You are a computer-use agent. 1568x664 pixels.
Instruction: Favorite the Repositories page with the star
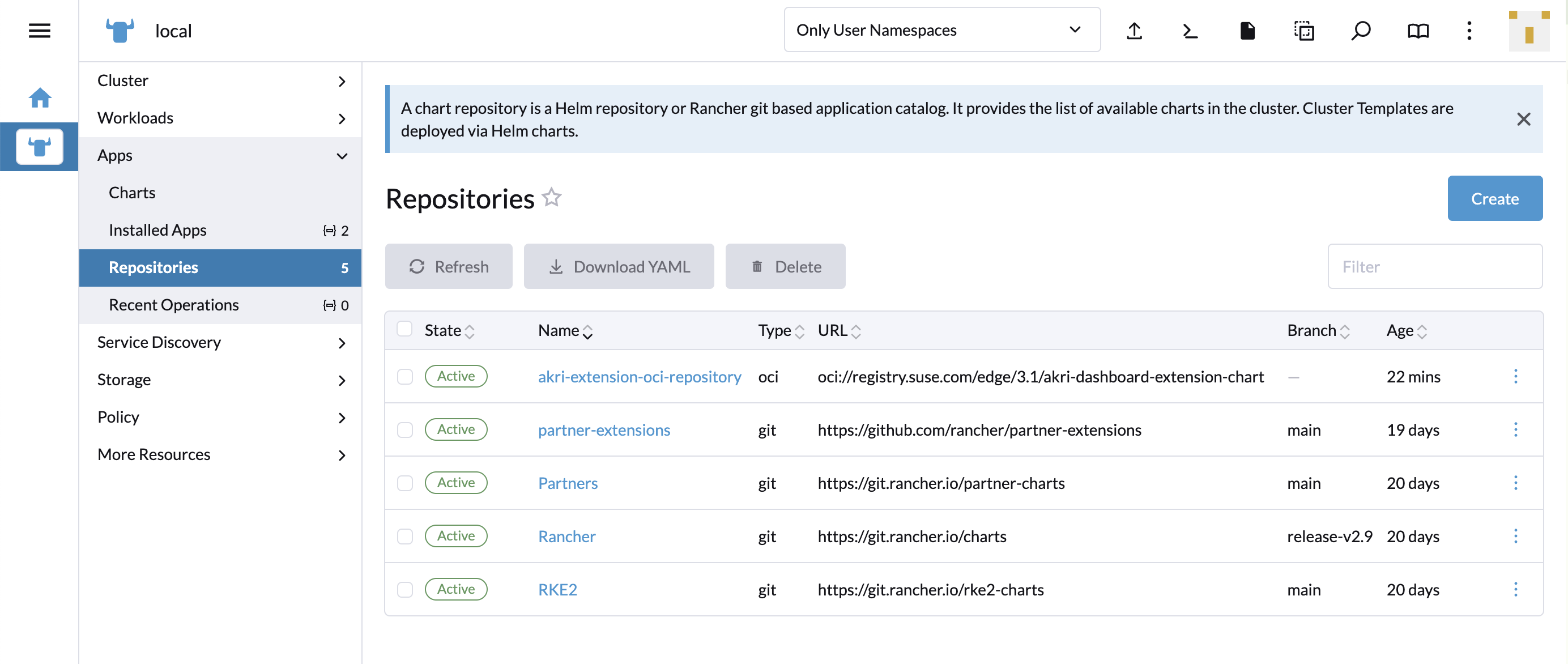point(552,198)
